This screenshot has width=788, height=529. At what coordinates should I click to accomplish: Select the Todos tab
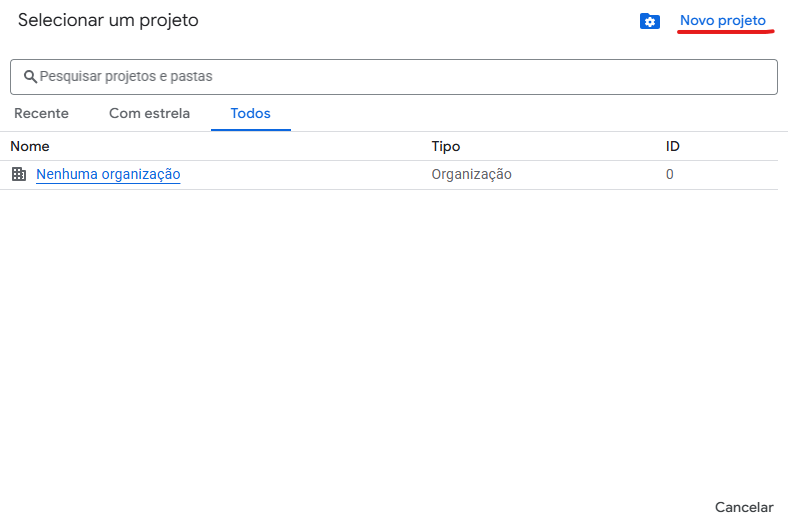(250, 114)
